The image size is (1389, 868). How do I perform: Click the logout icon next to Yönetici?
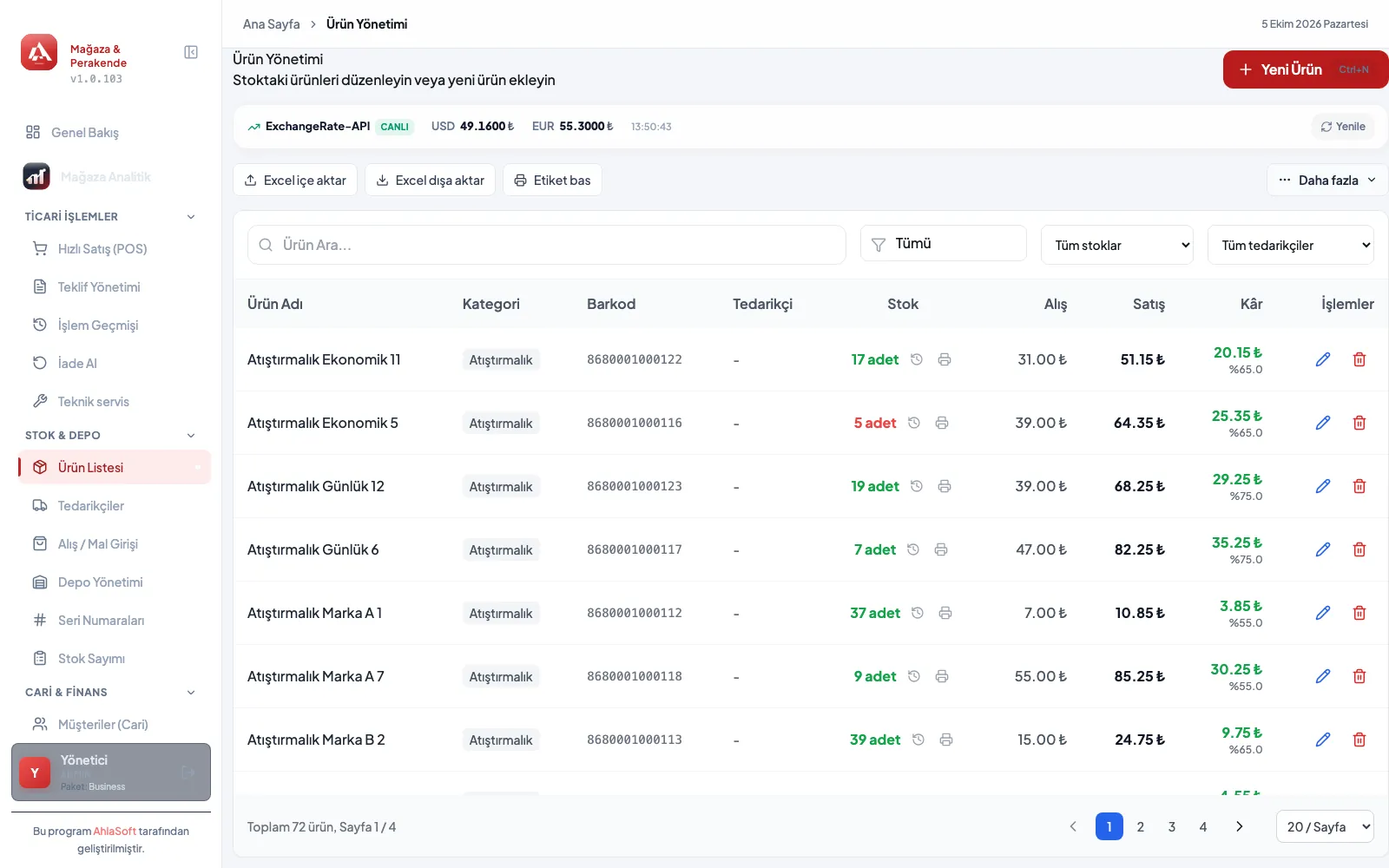[188, 772]
